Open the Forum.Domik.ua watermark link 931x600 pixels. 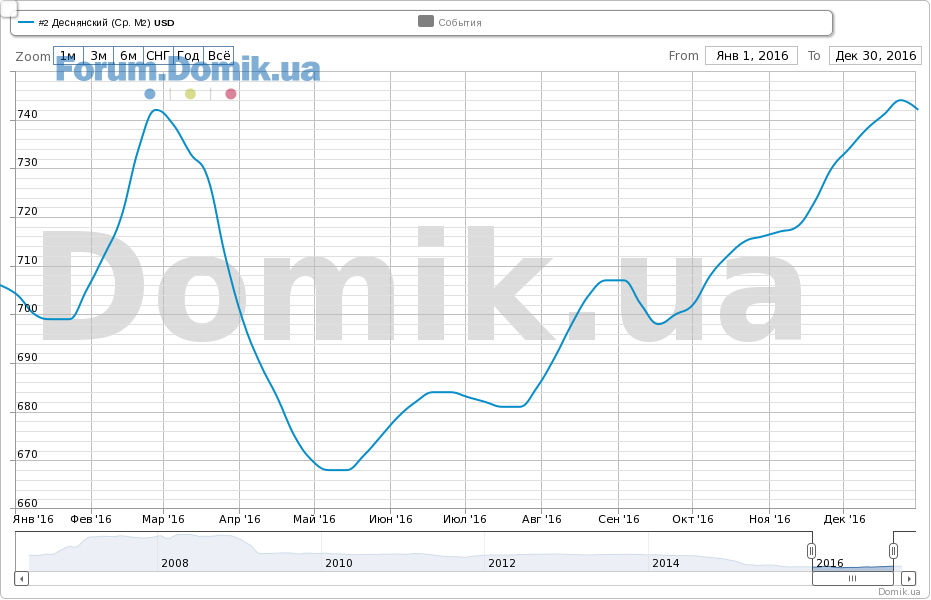point(188,71)
